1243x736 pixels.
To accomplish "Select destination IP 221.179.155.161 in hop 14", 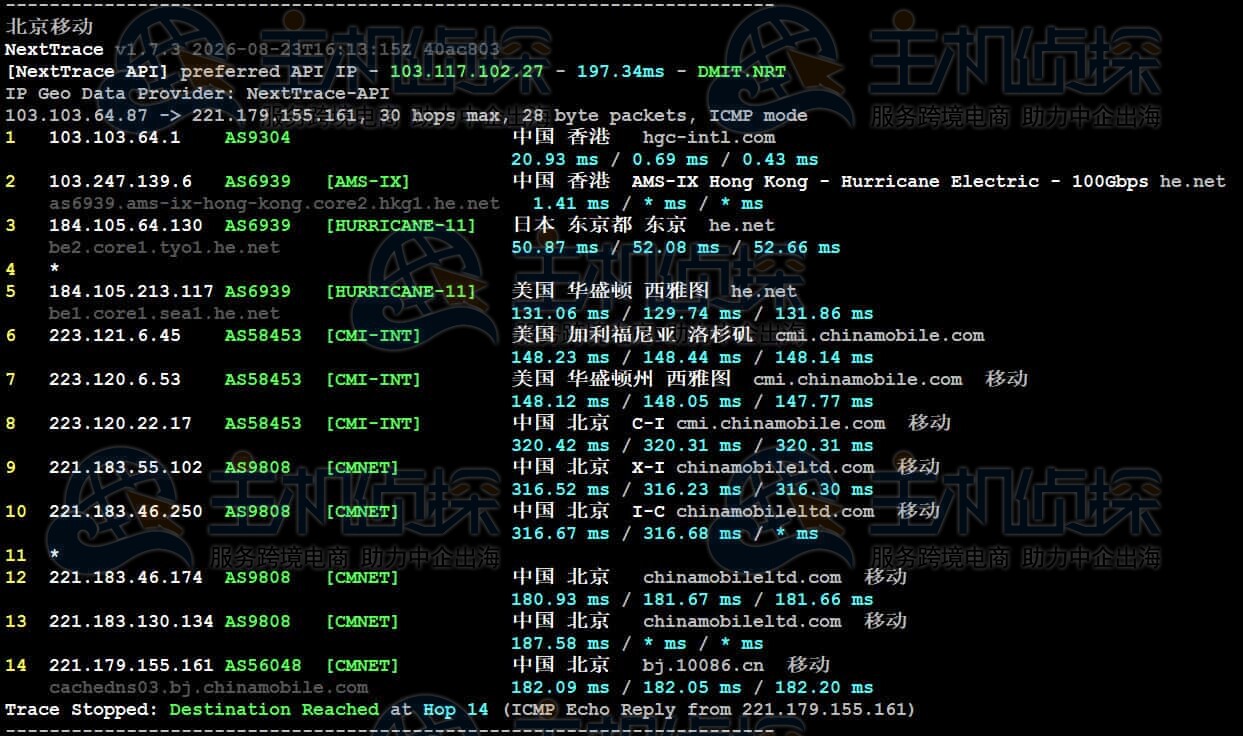I will [131, 665].
